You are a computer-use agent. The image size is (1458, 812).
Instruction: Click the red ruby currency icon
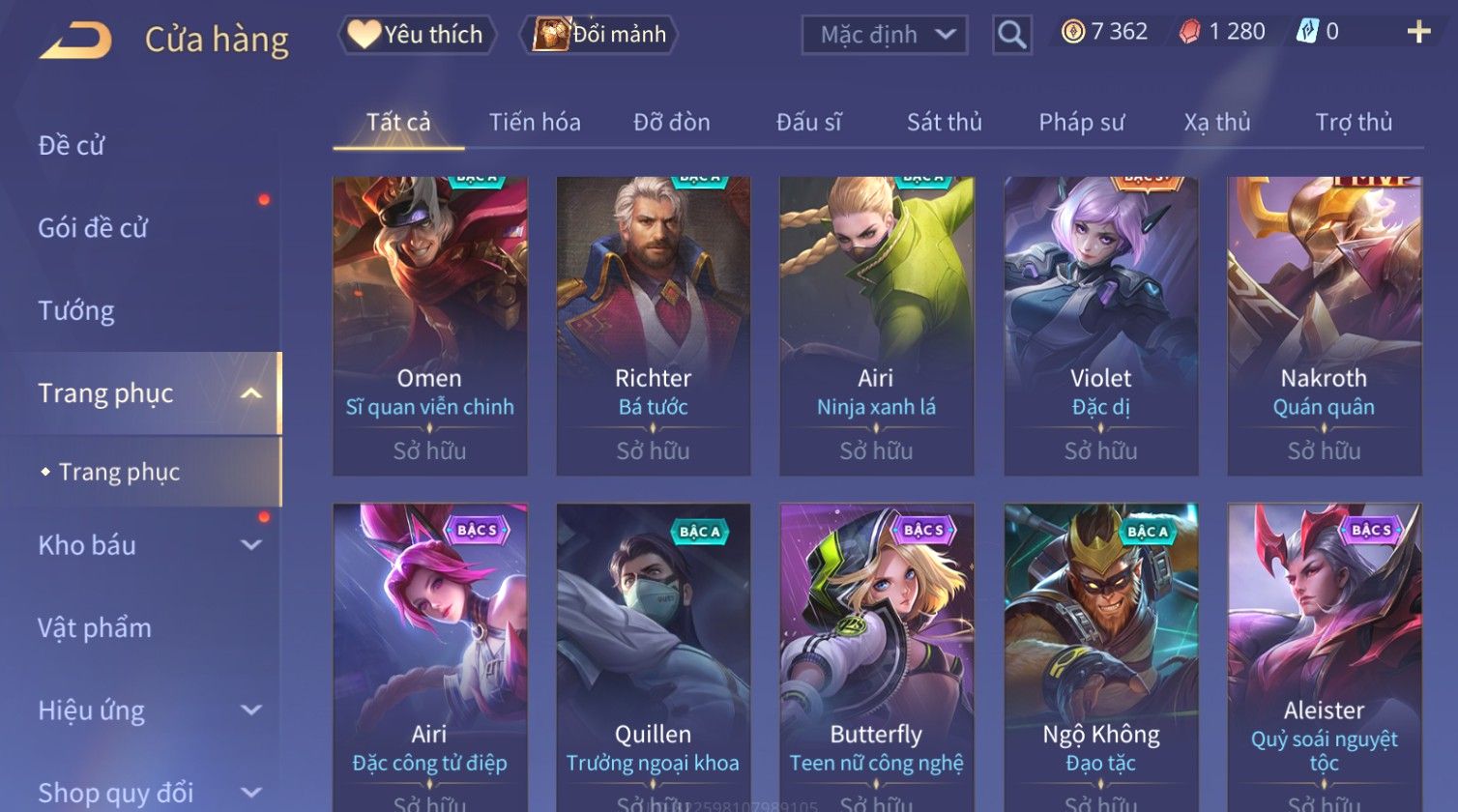pyautogui.click(x=1189, y=33)
